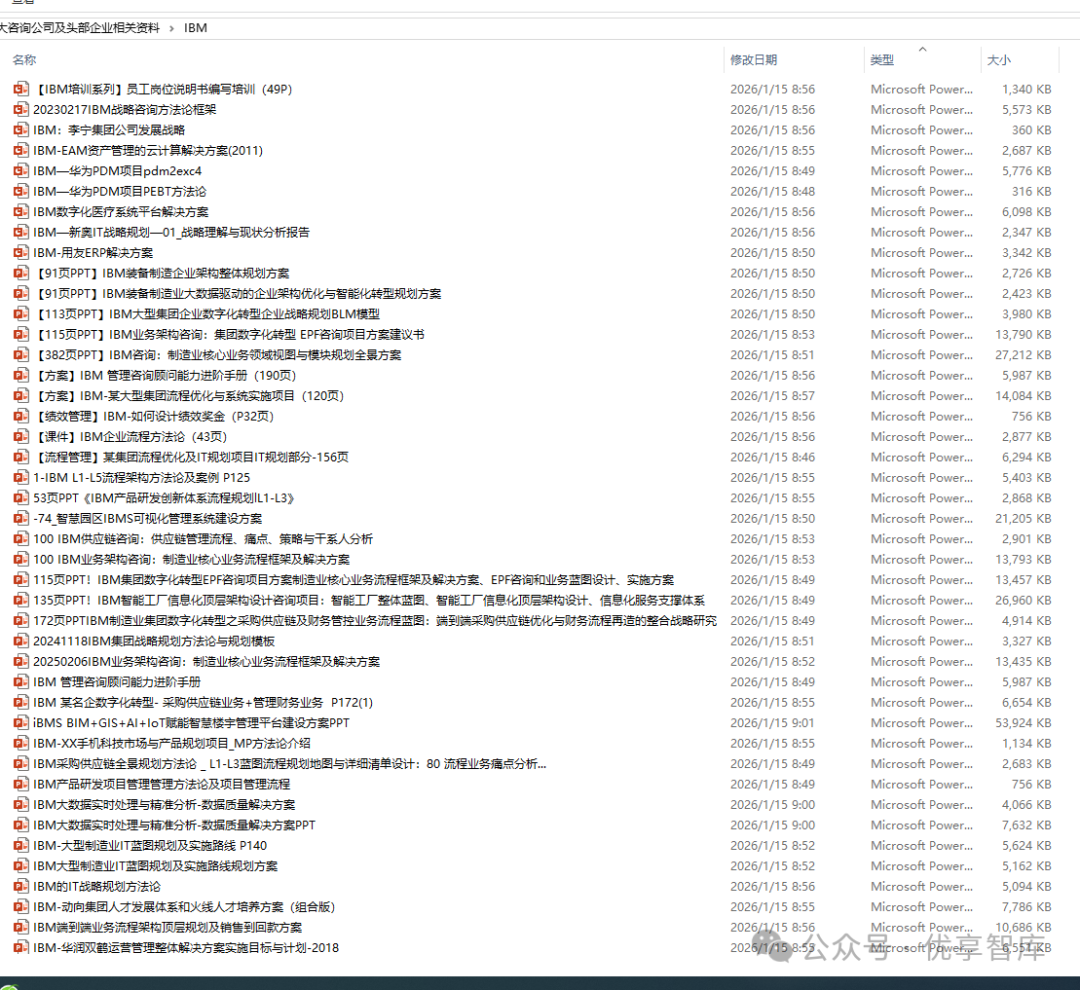Image resolution: width=1080 pixels, height=990 pixels.
Task: Select file starting with 115页PPT！IBM集团数字化转型EPF
Action: coord(353,579)
